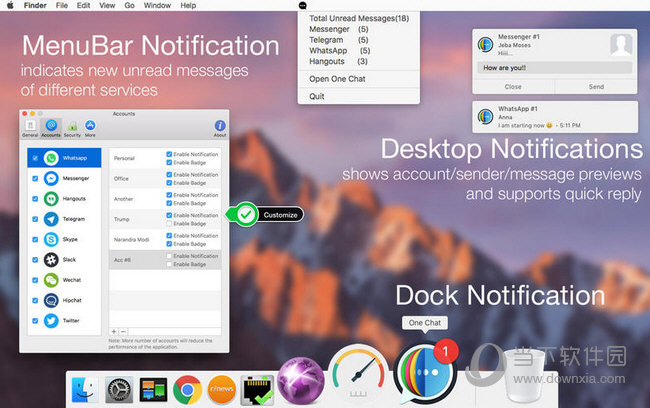Select Quit from the menu
Image resolution: width=650 pixels, height=408 pixels.
(x=317, y=96)
